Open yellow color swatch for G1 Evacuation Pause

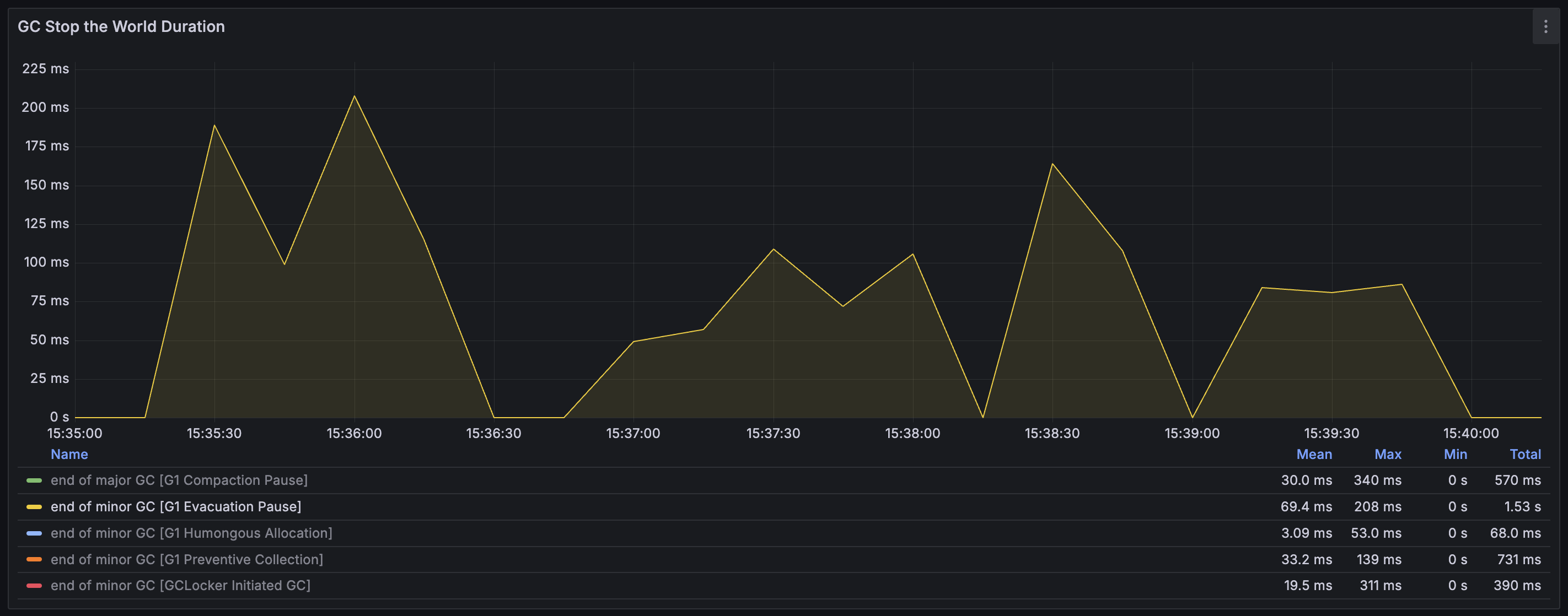pos(34,506)
